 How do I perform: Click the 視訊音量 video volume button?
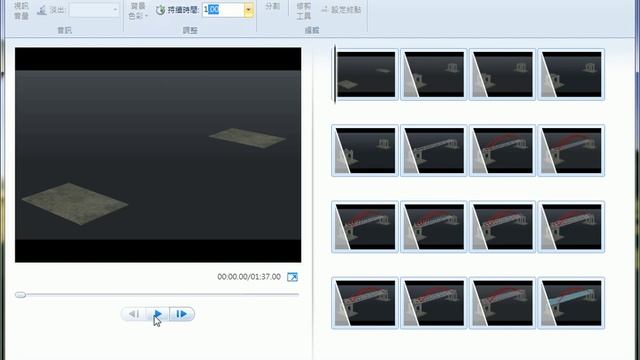[21, 11]
